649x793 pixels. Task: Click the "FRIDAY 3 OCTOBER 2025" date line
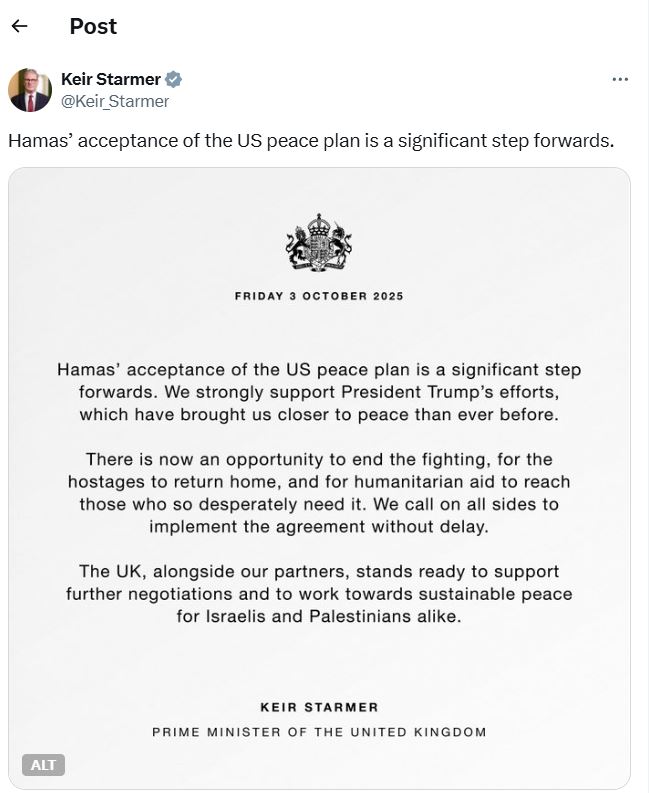click(x=319, y=296)
